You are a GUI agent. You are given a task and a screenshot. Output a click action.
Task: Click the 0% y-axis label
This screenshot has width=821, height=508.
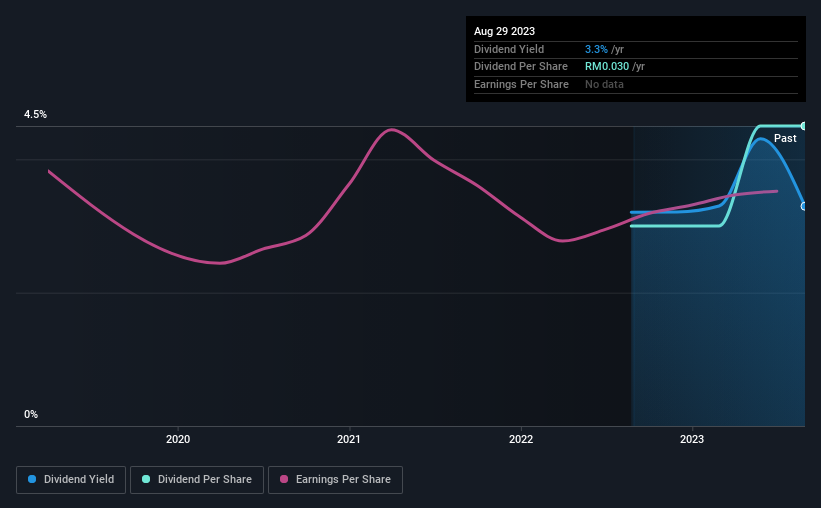tap(31, 414)
